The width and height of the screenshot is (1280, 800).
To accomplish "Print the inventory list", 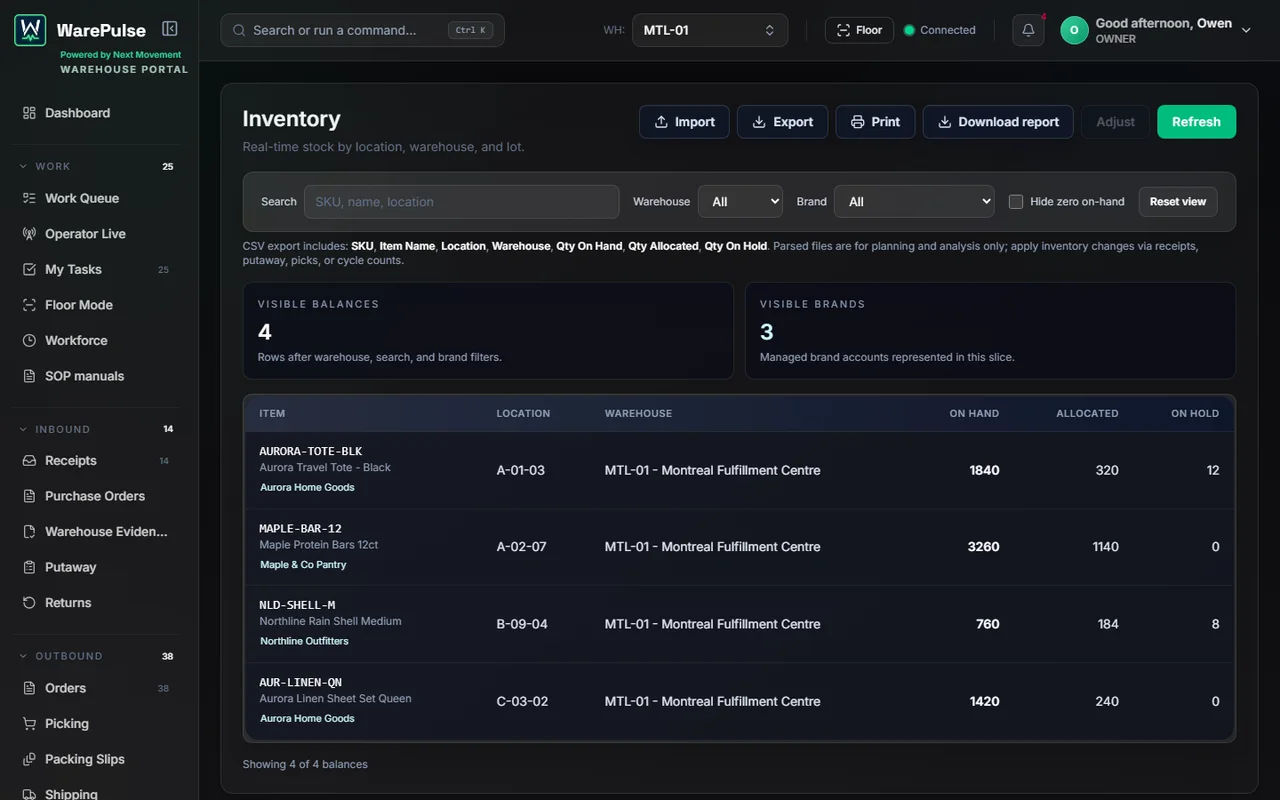I will pos(875,122).
